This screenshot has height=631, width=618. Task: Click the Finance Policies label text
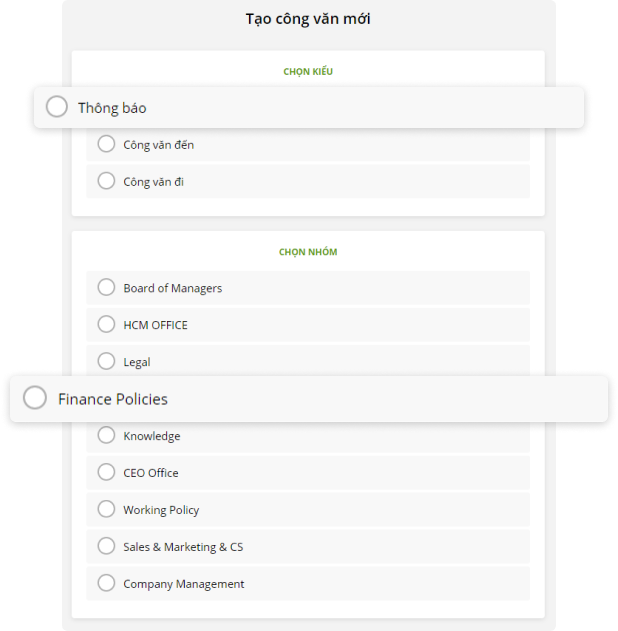(x=113, y=399)
